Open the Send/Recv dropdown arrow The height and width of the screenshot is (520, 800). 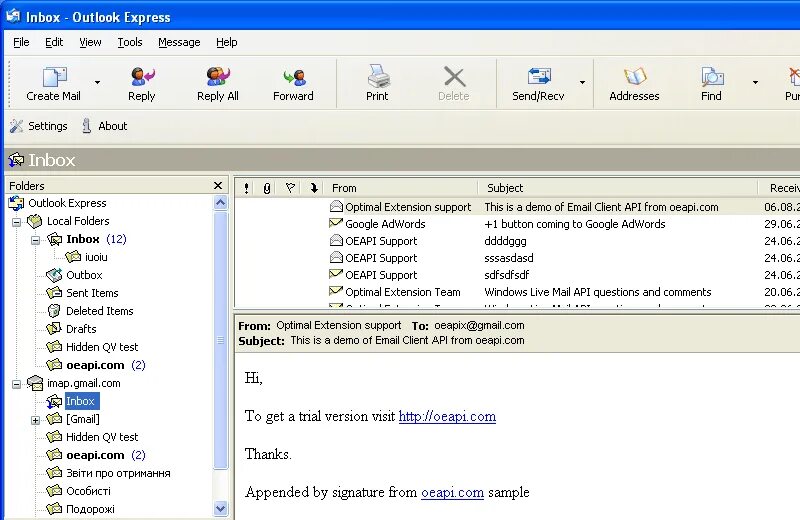[x=582, y=82]
